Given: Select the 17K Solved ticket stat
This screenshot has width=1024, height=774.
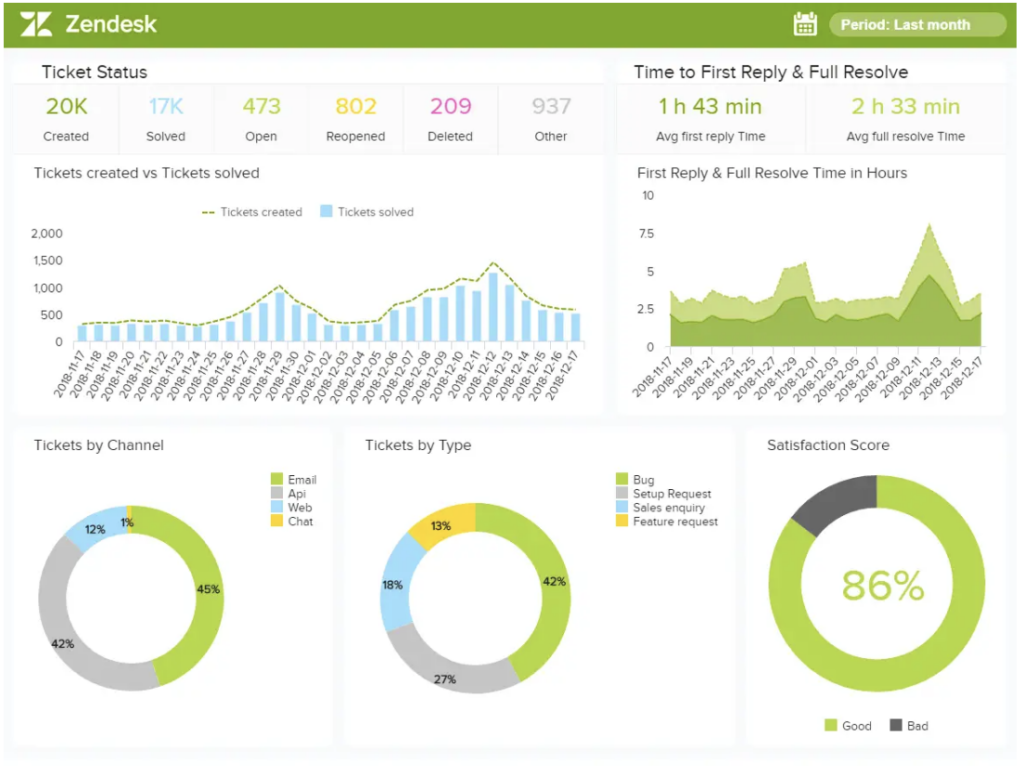Looking at the screenshot, I should (x=166, y=119).
